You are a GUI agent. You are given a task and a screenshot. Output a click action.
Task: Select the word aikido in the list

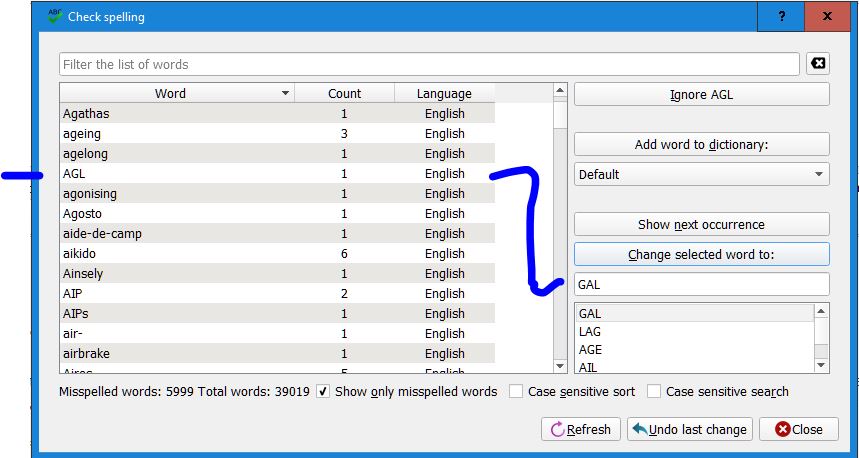pyautogui.click(x=79, y=254)
